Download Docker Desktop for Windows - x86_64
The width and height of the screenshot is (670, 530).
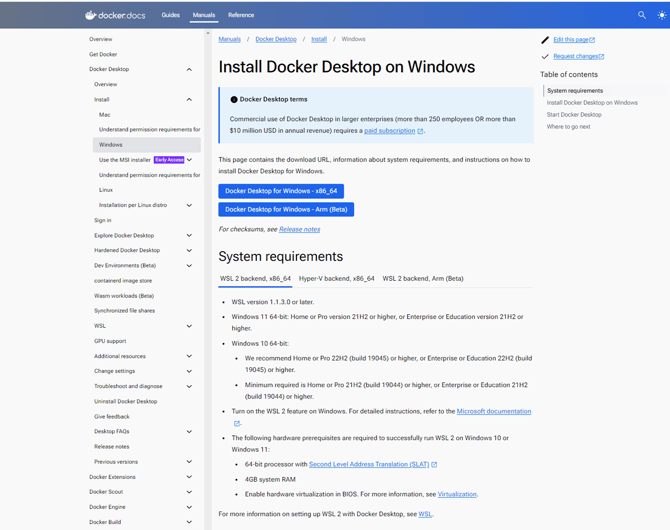[x=281, y=191]
